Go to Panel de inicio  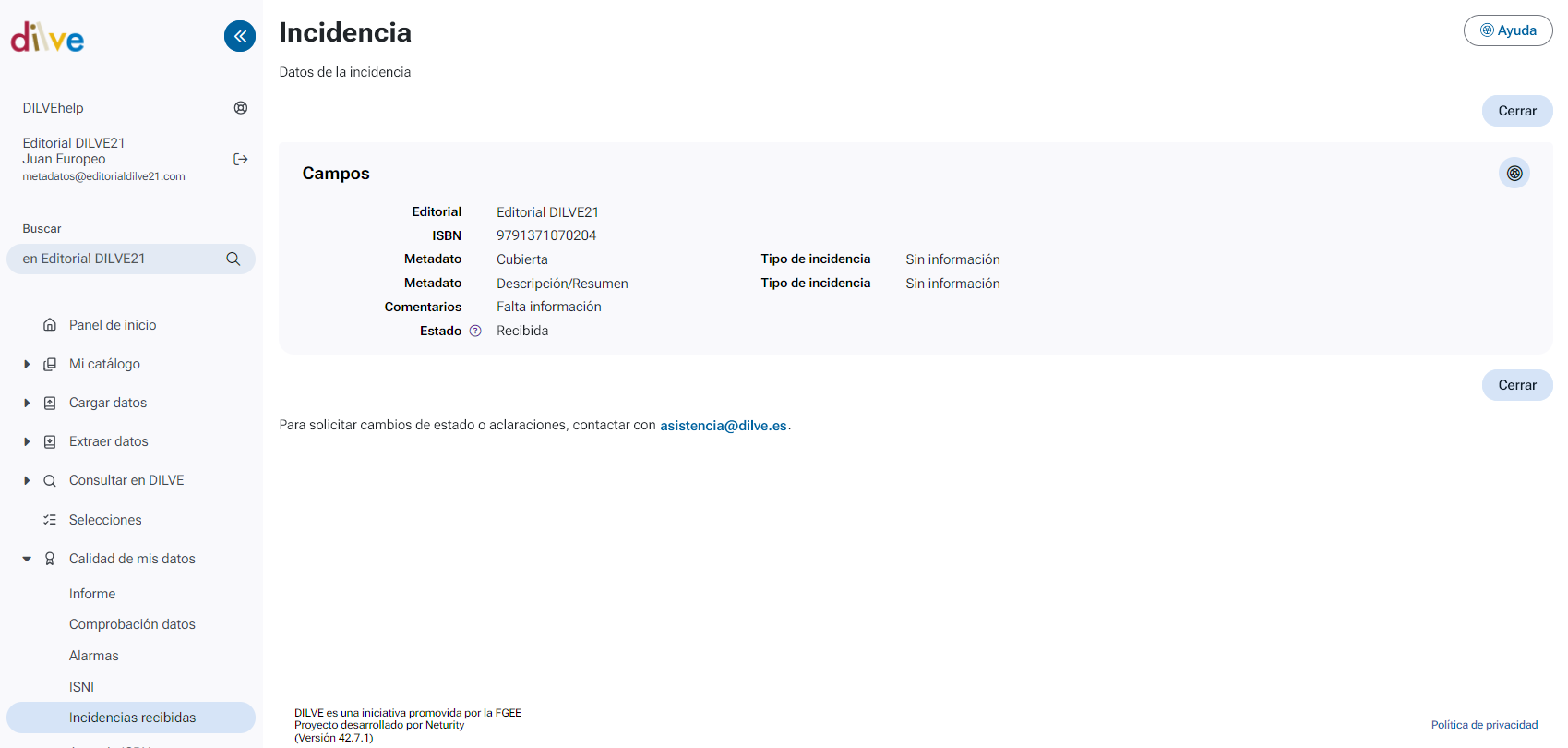point(113,325)
